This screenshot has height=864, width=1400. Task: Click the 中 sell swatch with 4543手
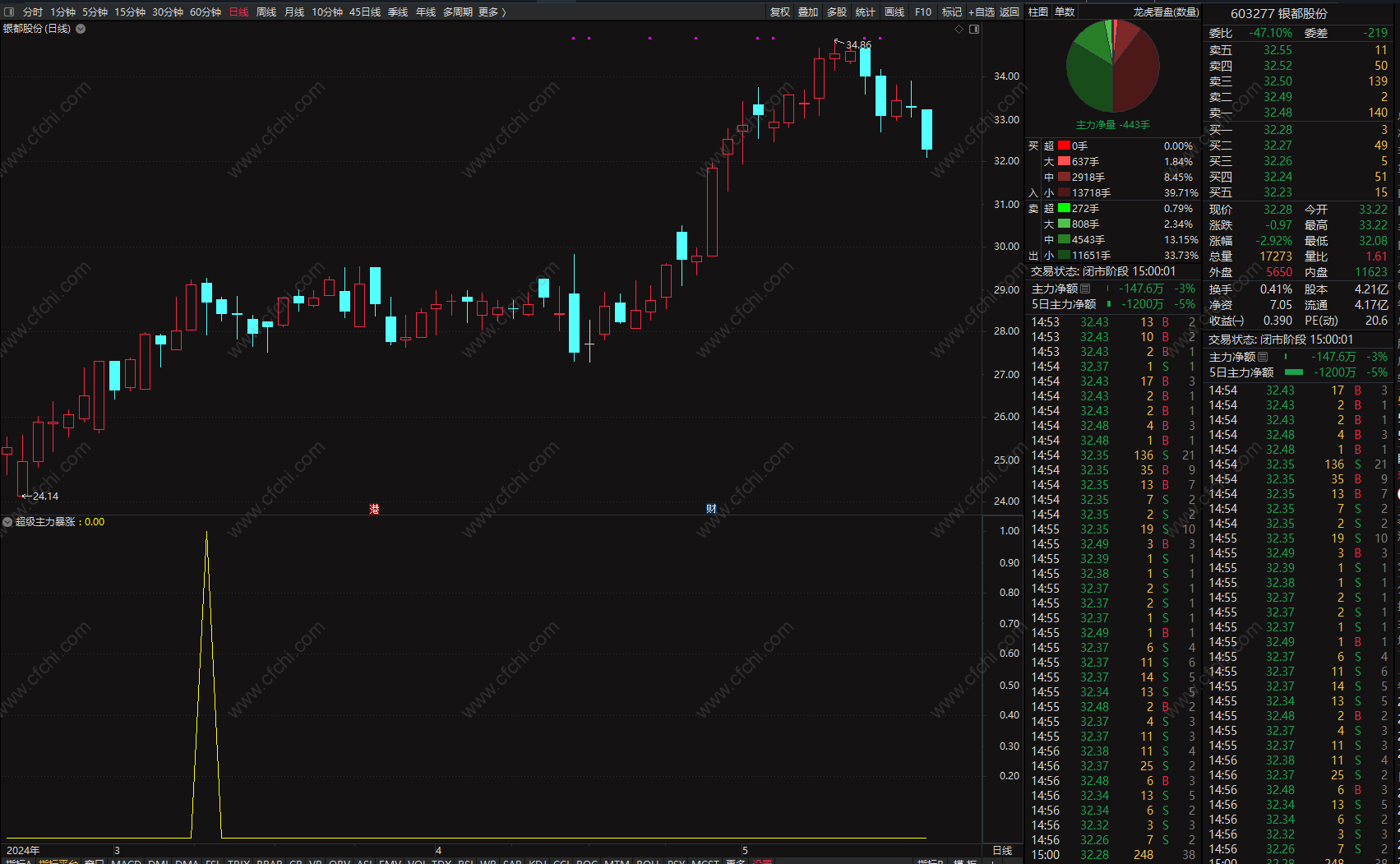coord(1064,239)
